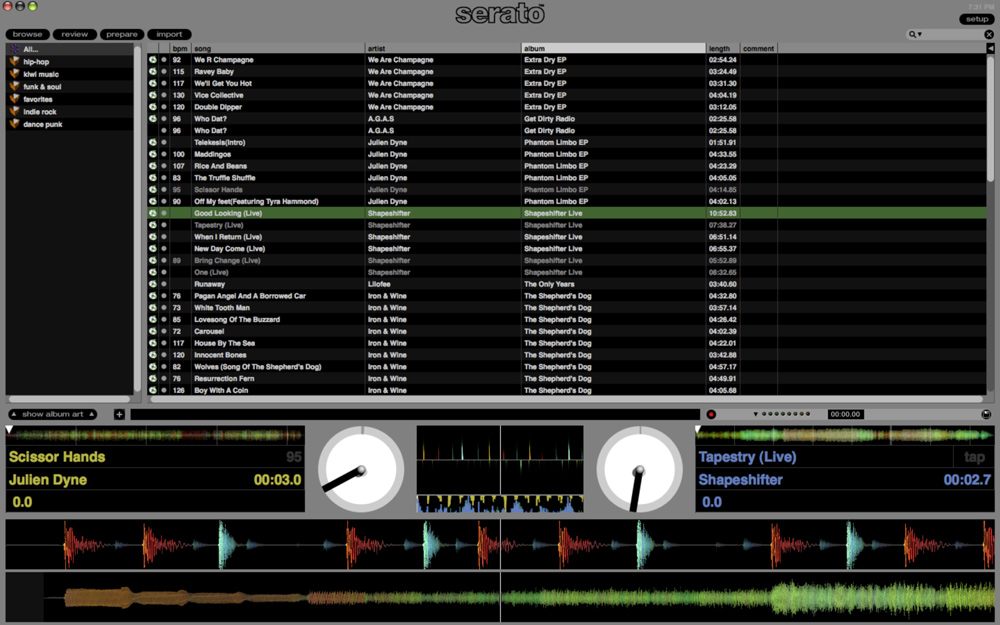1000x625 pixels.
Task: Click the plus icon to add a crate
Action: coord(119,415)
